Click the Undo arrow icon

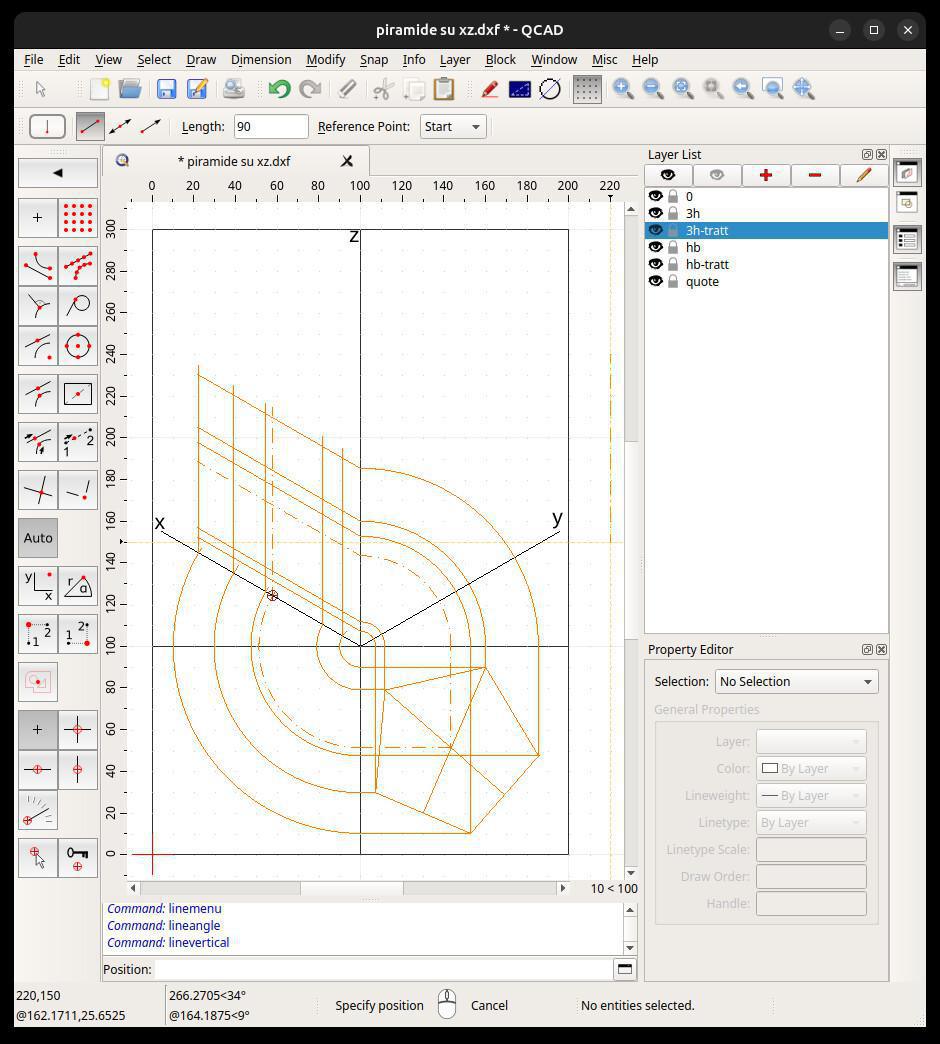pyautogui.click(x=279, y=89)
